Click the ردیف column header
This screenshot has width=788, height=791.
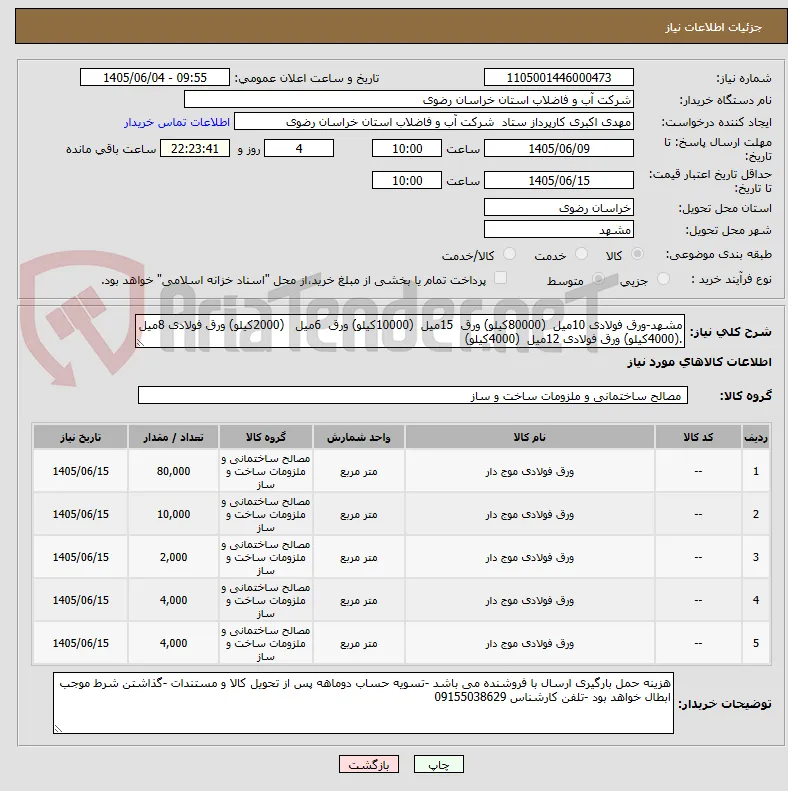(x=756, y=437)
